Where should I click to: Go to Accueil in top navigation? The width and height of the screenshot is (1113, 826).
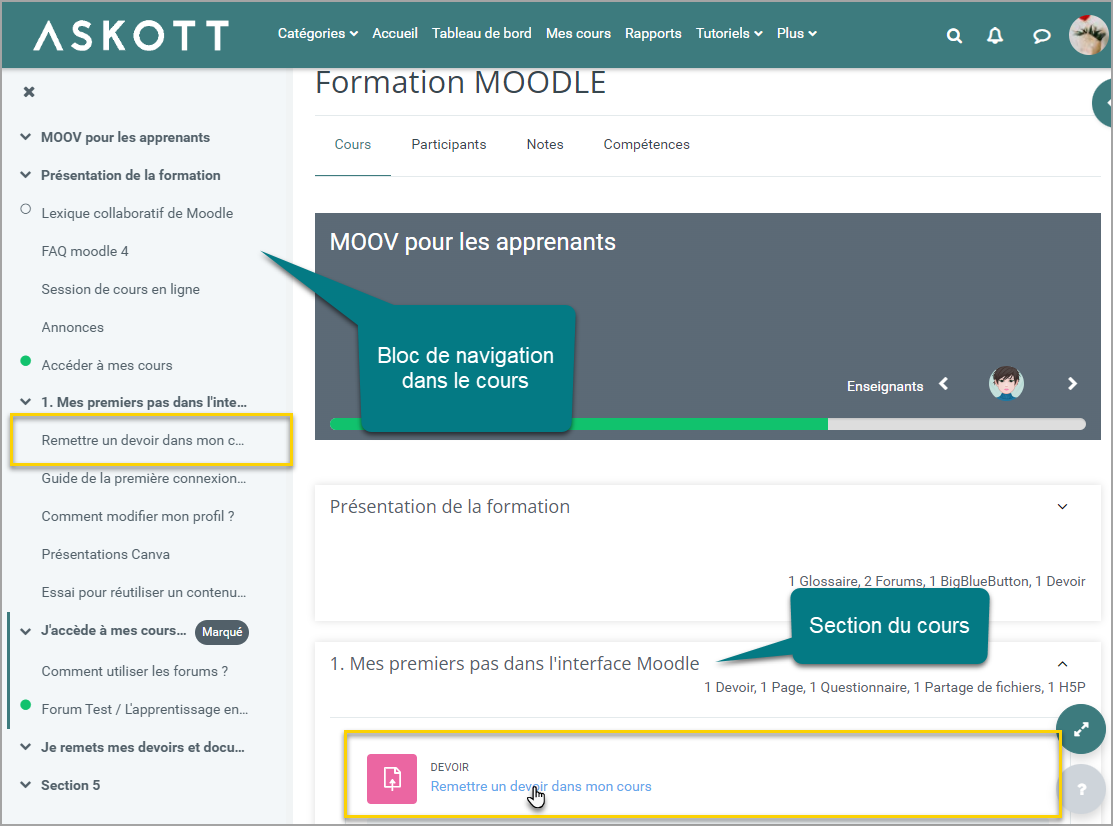(395, 33)
